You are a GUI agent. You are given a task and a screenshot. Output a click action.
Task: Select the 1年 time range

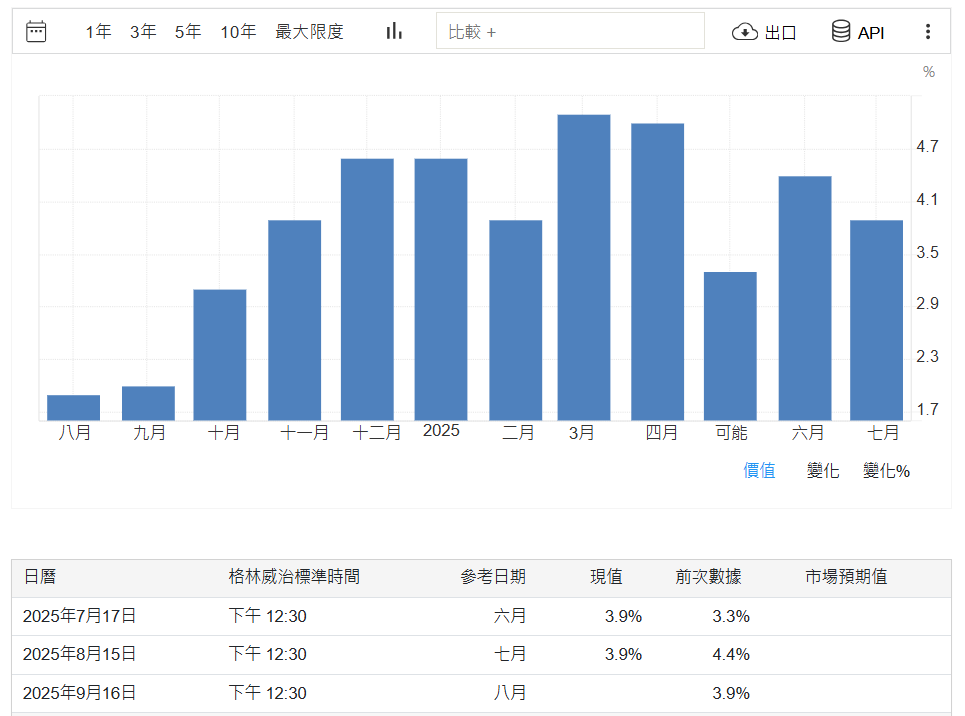[98, 31]
